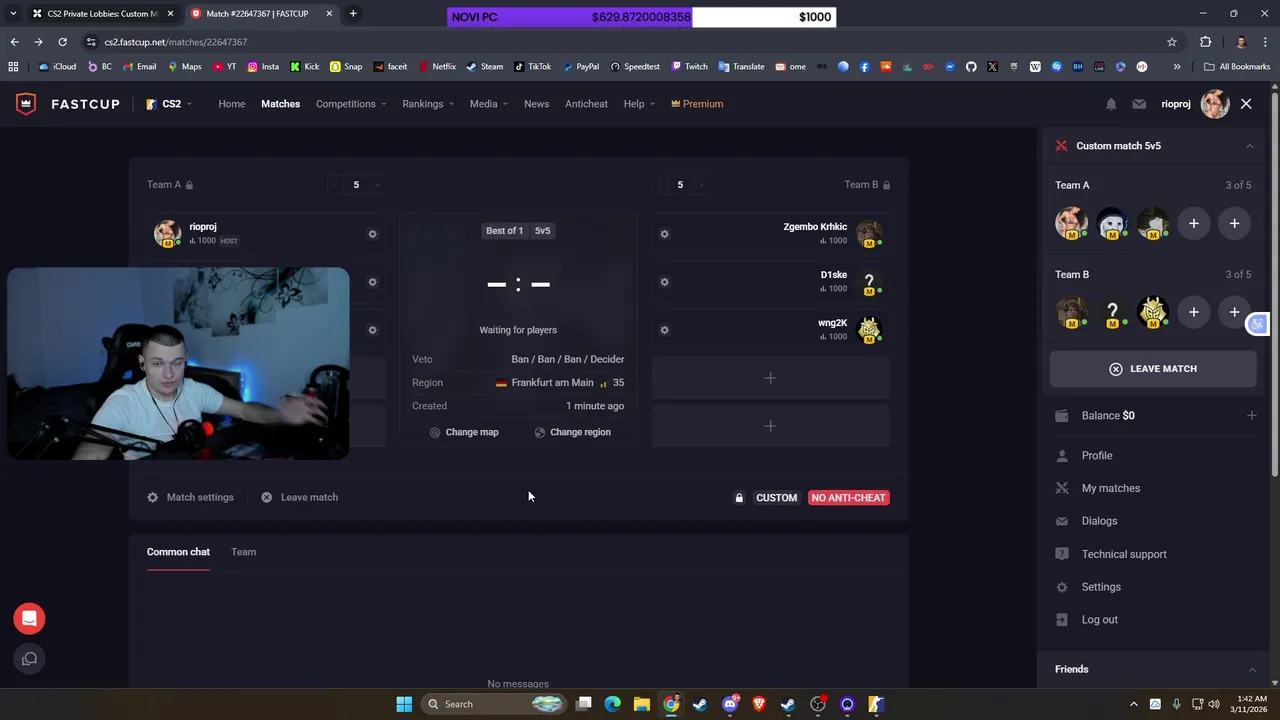Screen dimensions: 1280x720
Task: Click the Team B lock icon
Action: click(x=886, y=185)
